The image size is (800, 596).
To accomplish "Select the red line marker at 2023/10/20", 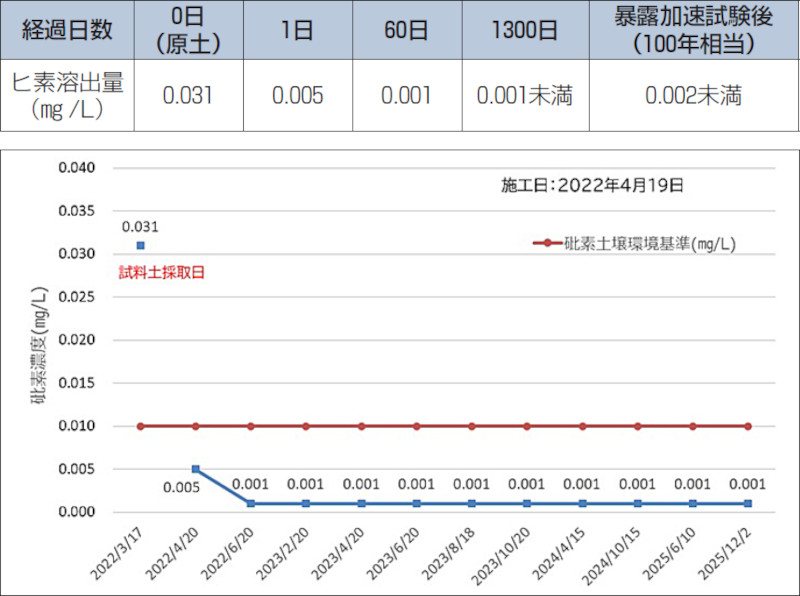I will click(x=527, y=426).
